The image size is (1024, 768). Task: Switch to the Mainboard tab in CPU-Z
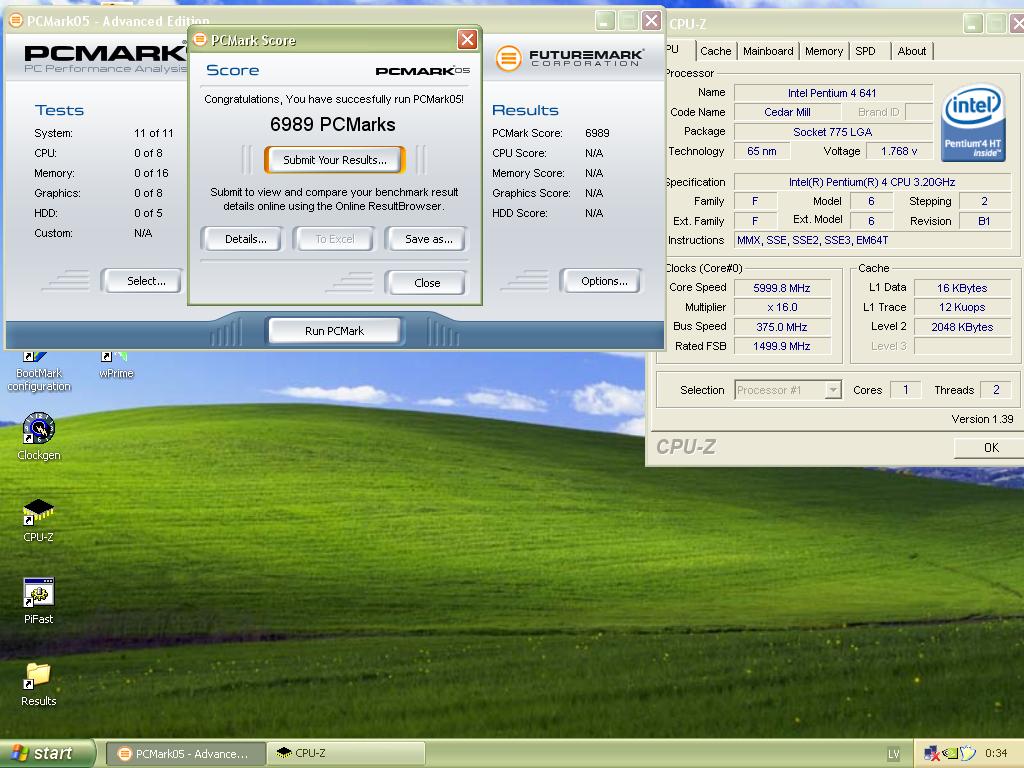pyautogui.click(x=768, y=51)
